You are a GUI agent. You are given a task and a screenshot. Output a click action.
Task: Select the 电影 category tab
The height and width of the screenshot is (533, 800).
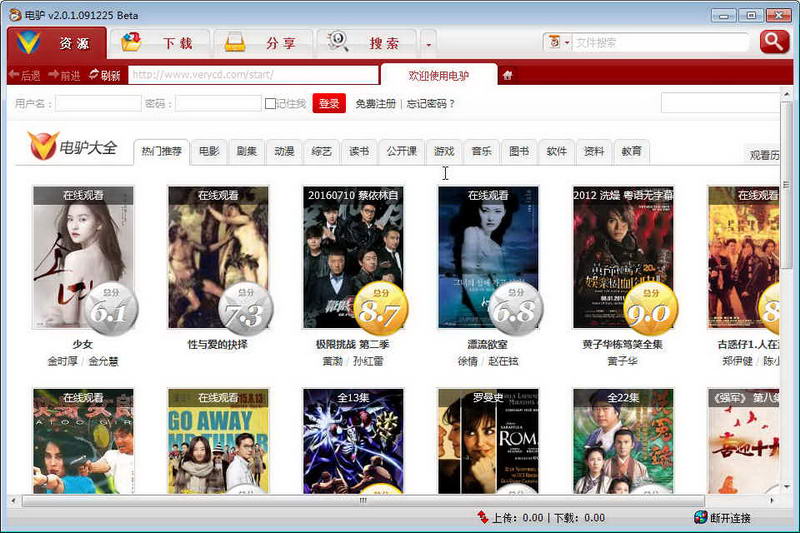pos(209,151)
